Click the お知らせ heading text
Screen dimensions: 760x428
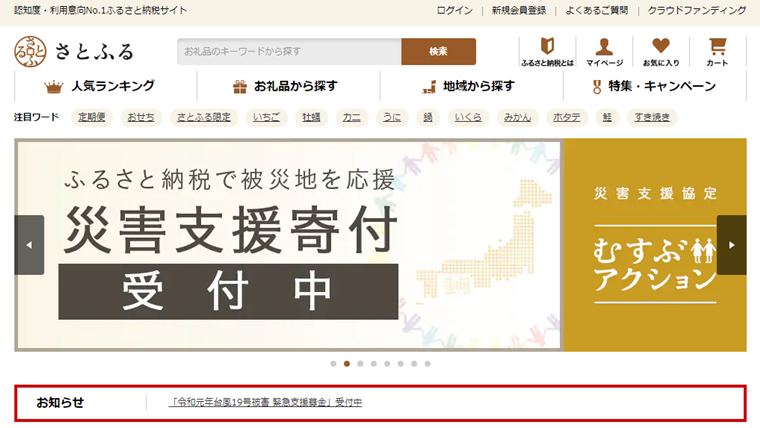(x=60, y=402)
